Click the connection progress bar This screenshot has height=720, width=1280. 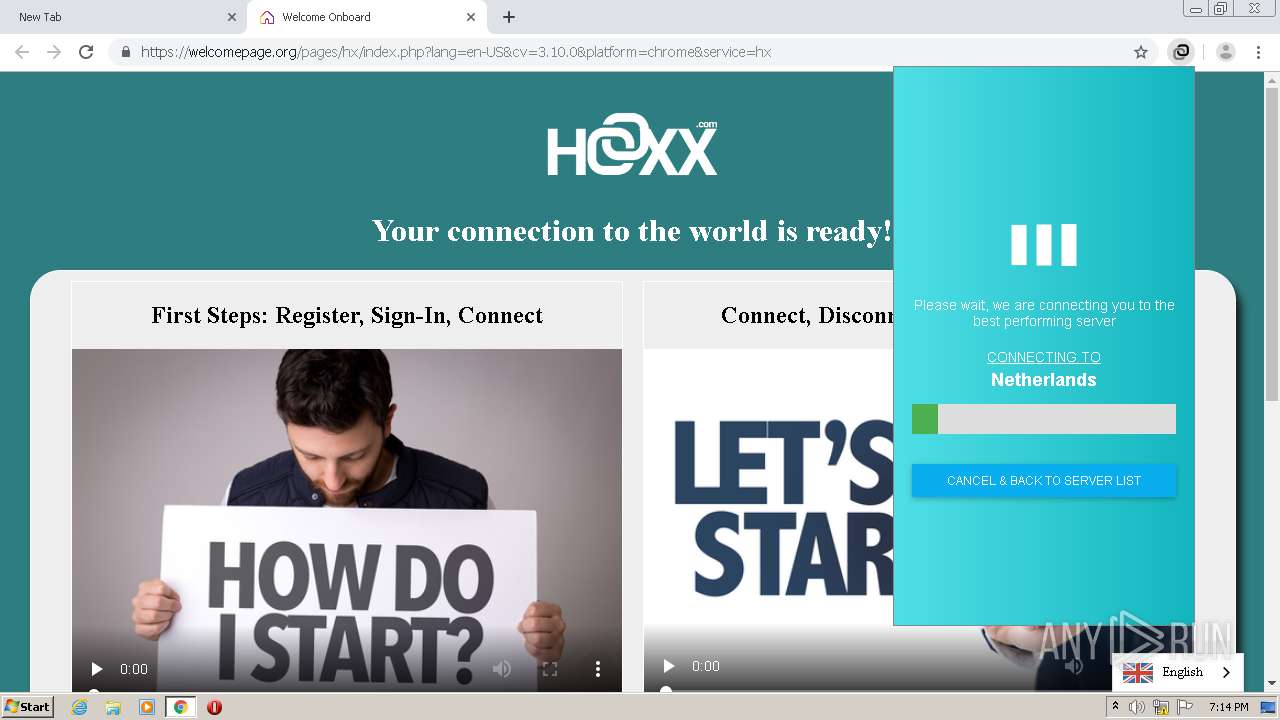coord(1044,419)
